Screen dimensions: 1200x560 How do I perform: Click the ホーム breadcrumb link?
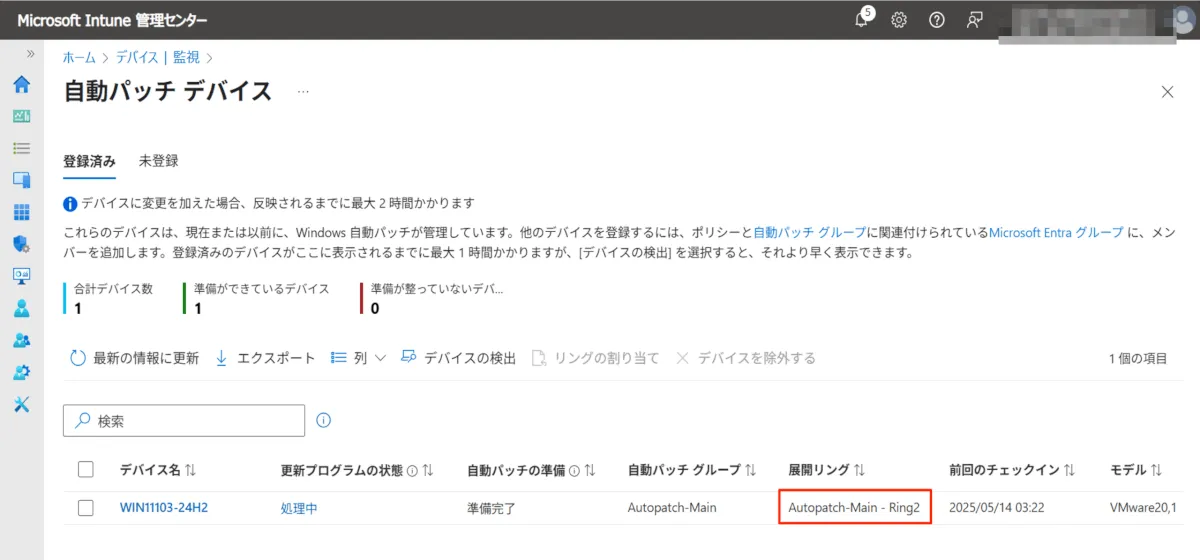(x=79, y=57)
